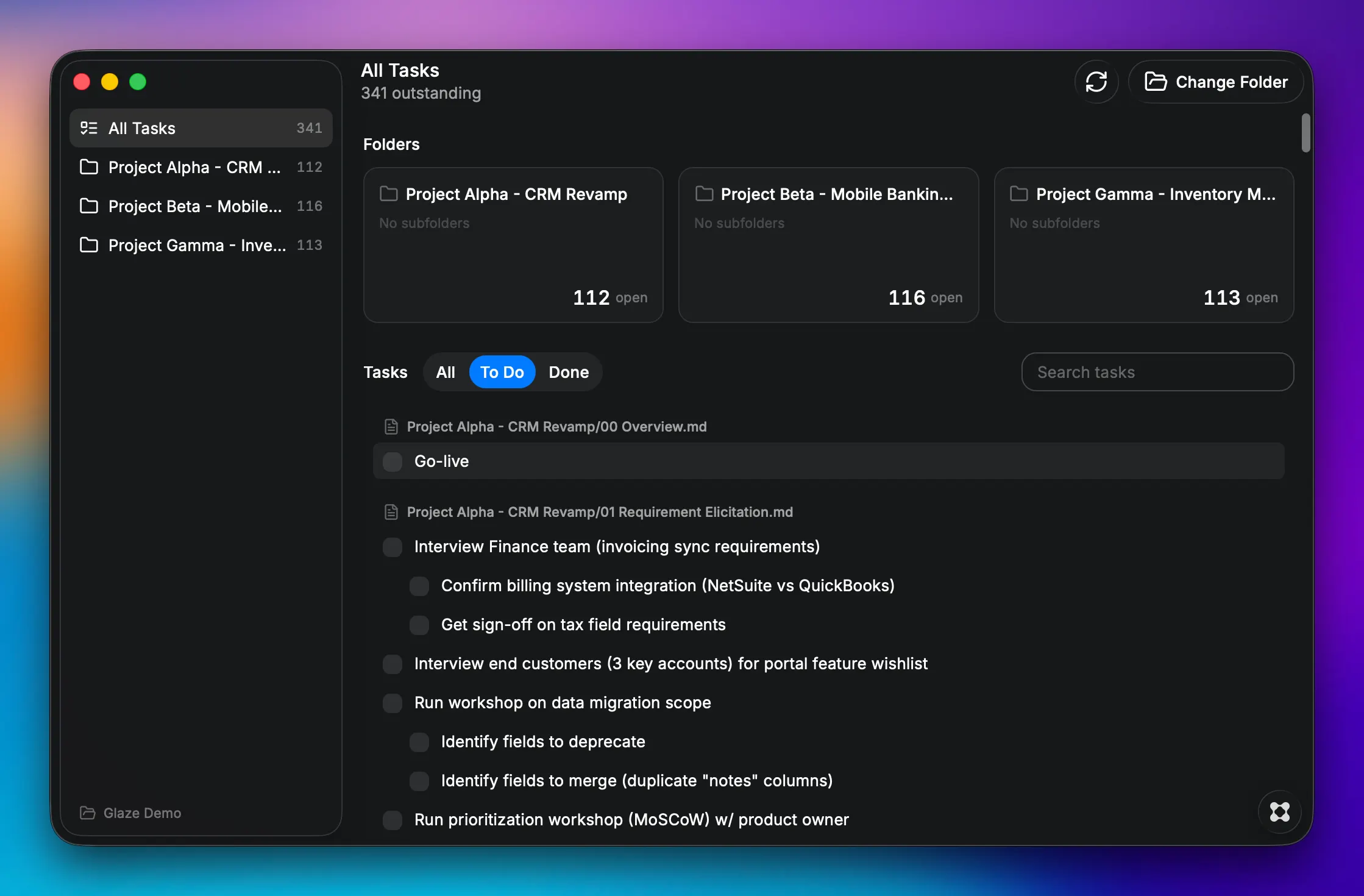Viewport: 1364px width, 896px height.
Task: Click the refresh sync icon button
Action: click(x=1096, y=82)
